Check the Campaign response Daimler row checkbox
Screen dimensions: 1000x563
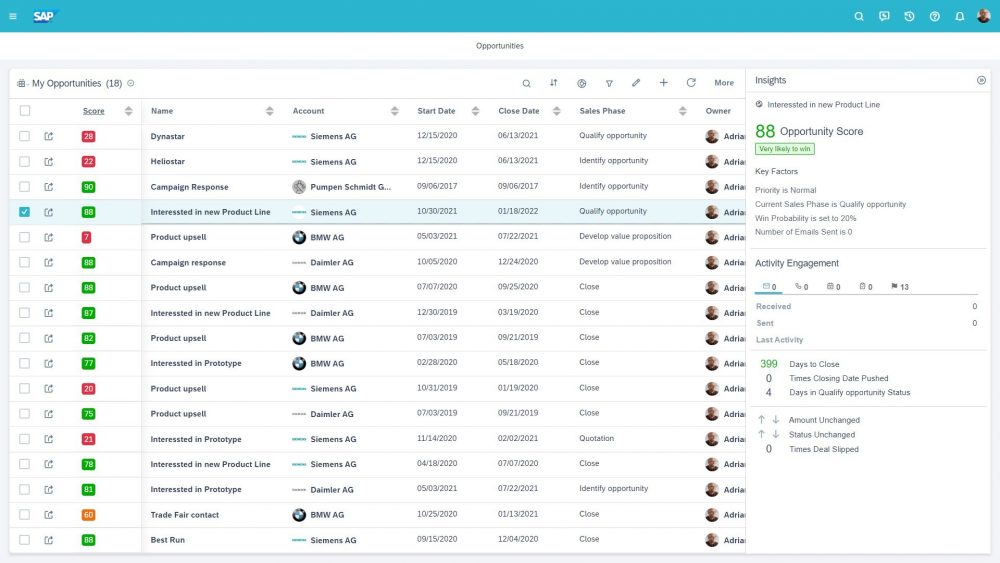click(x=24, y=262)
